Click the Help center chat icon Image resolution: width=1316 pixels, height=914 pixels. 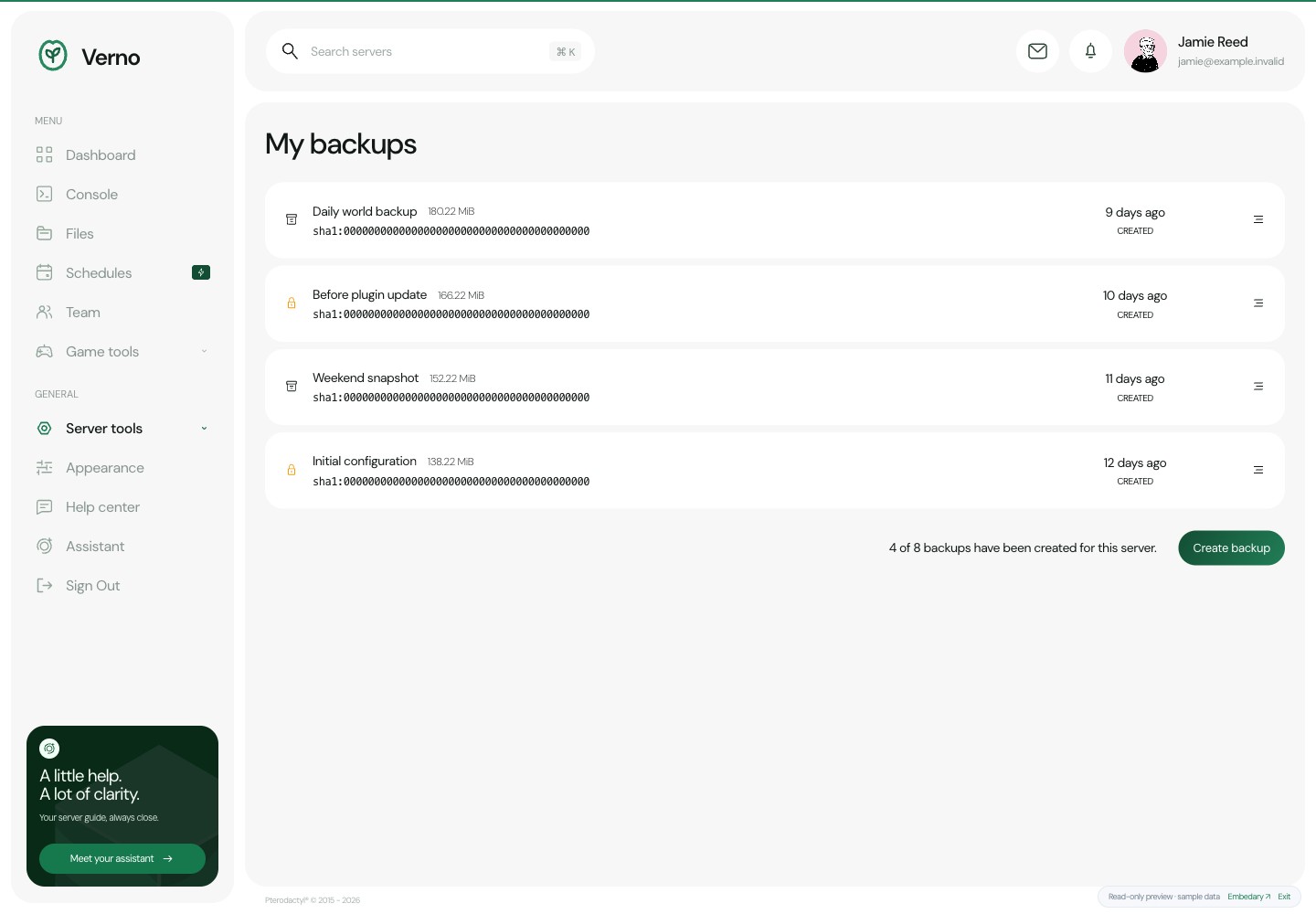pyautogui.click(x=44, y=506)
